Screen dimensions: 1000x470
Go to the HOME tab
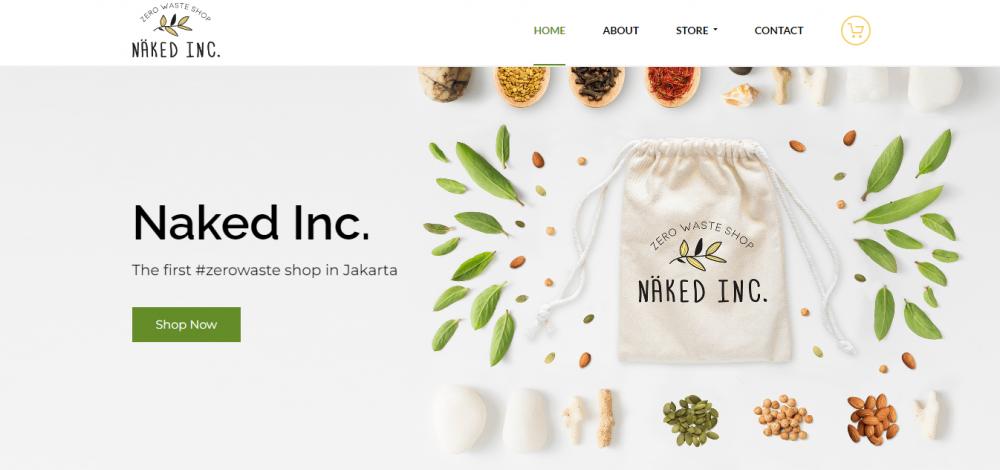click(x=549, y=31)
